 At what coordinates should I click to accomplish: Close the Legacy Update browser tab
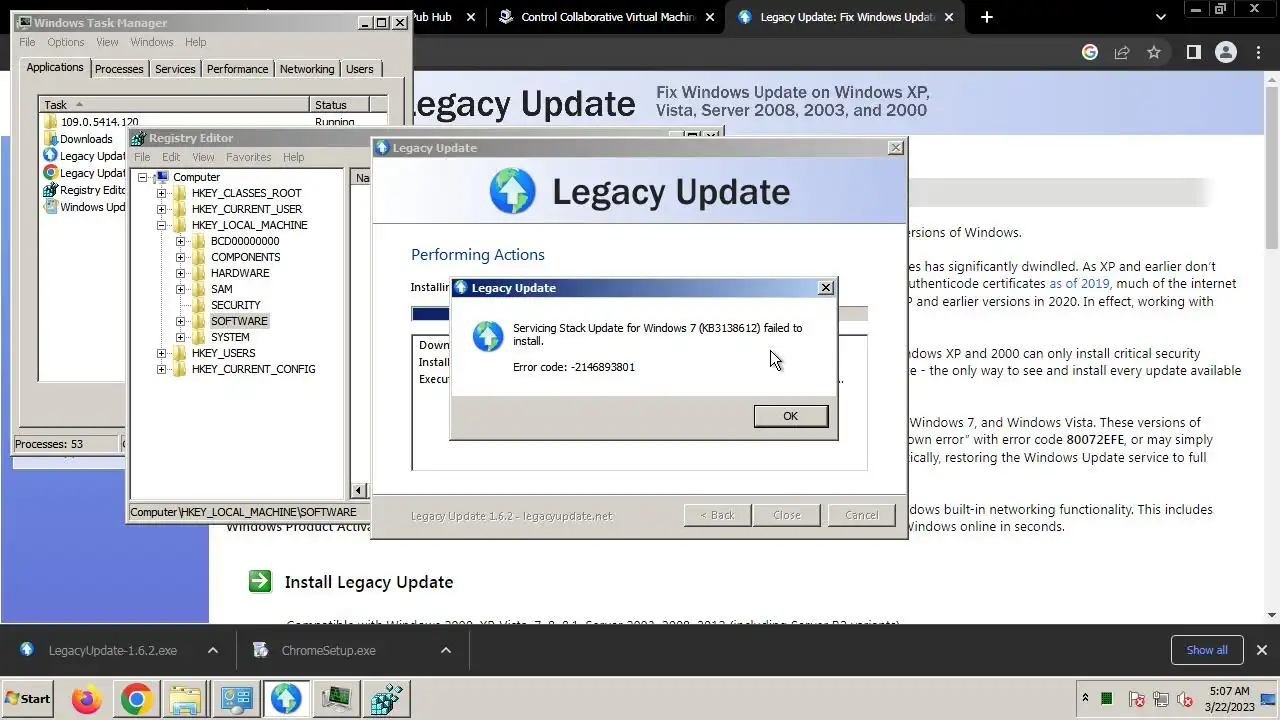point(949,17)
